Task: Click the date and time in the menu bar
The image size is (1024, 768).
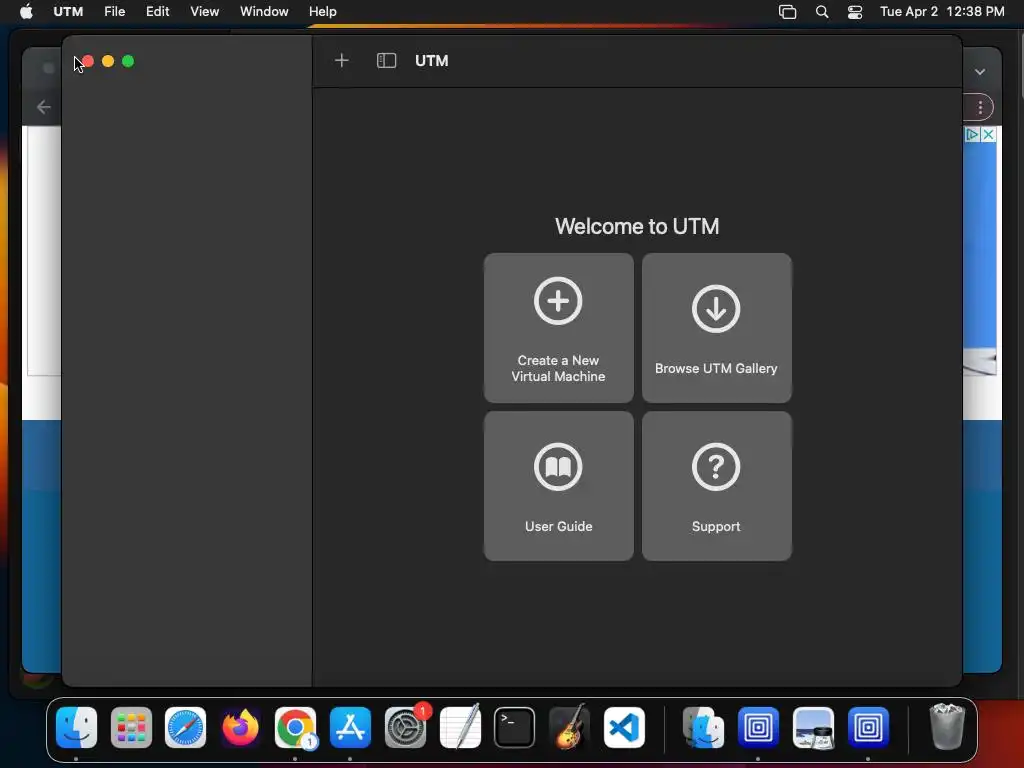Action: point(942,12)
